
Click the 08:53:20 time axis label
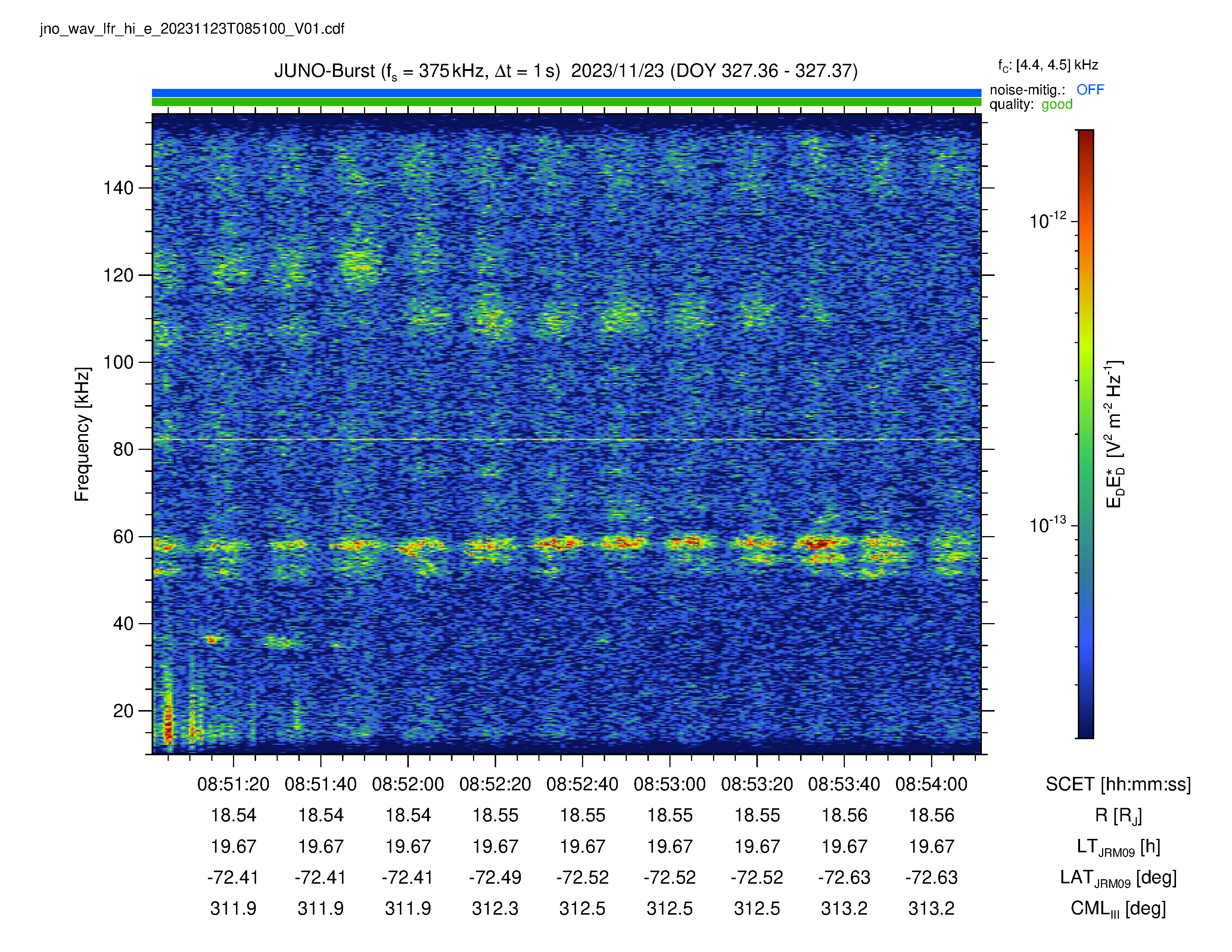pos(757,784)
